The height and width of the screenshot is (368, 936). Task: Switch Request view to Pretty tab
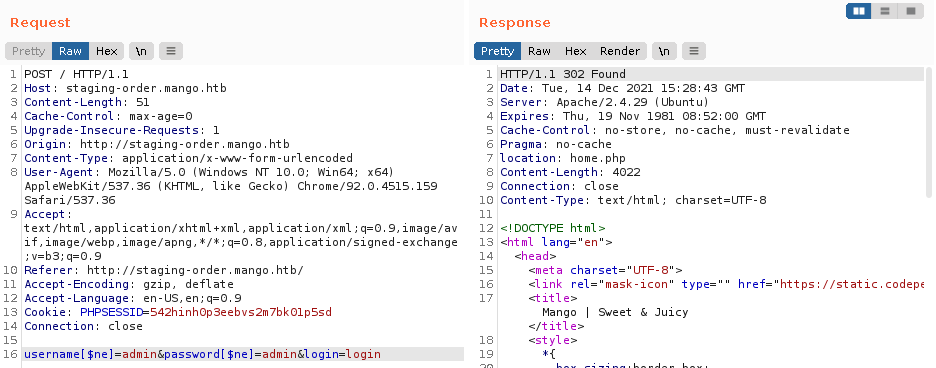(x=29, y=51)
